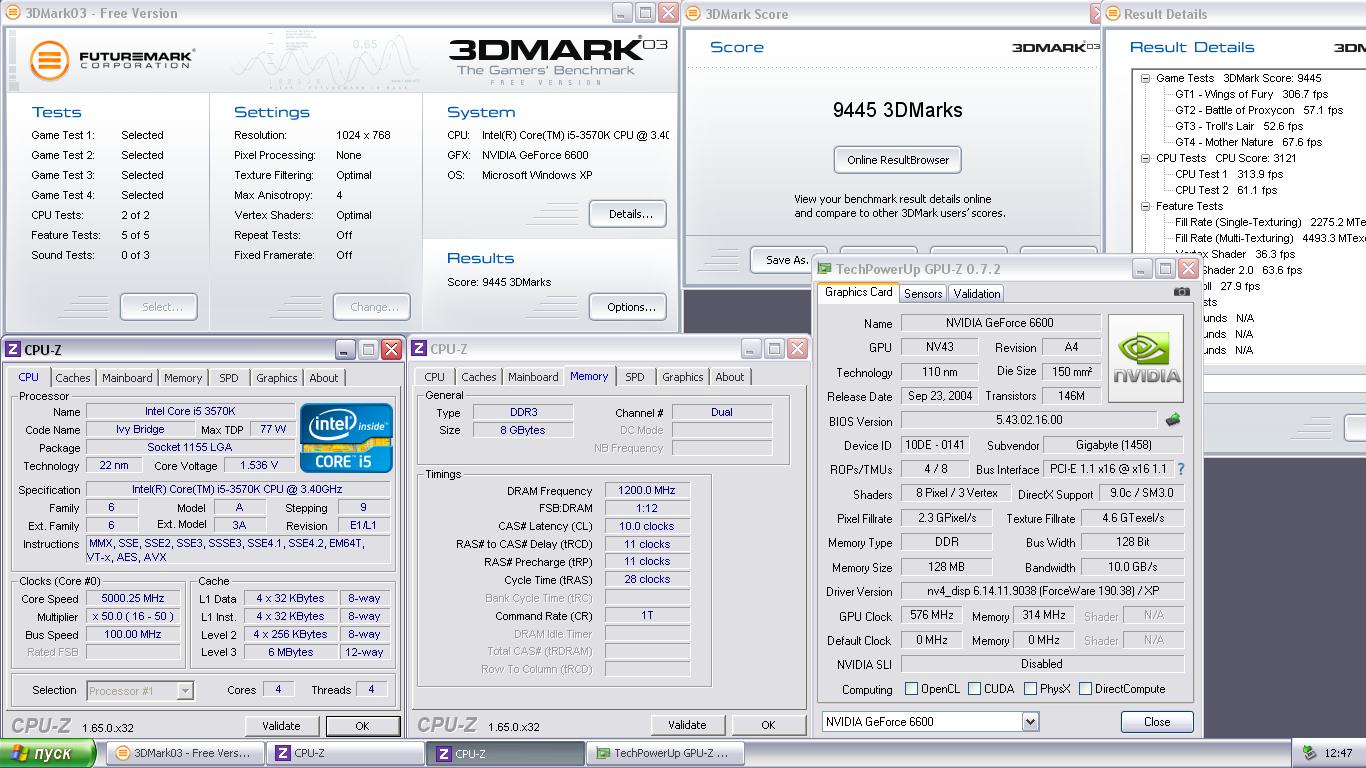
Task: Click the Close button in GPU-Z
Action: click(1157, 722)
